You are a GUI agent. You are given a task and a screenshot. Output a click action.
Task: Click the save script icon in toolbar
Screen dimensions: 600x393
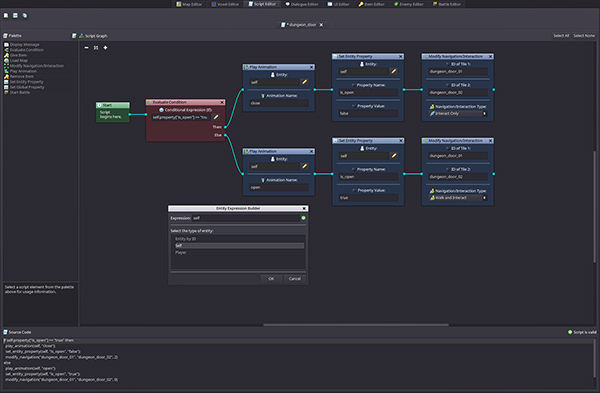pyautogui.click(x=15, y=15)
